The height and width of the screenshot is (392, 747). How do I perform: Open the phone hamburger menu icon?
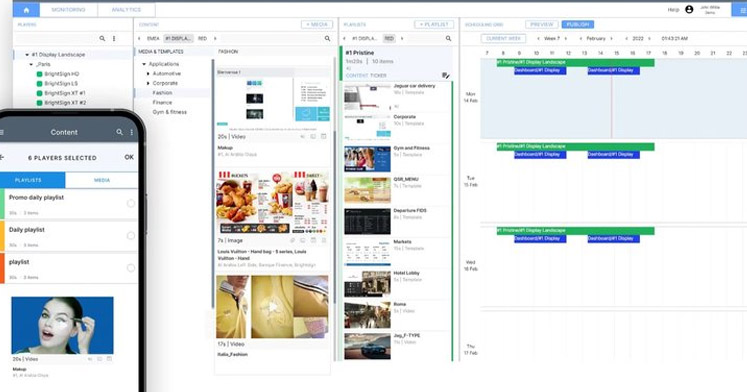[2, 132]
